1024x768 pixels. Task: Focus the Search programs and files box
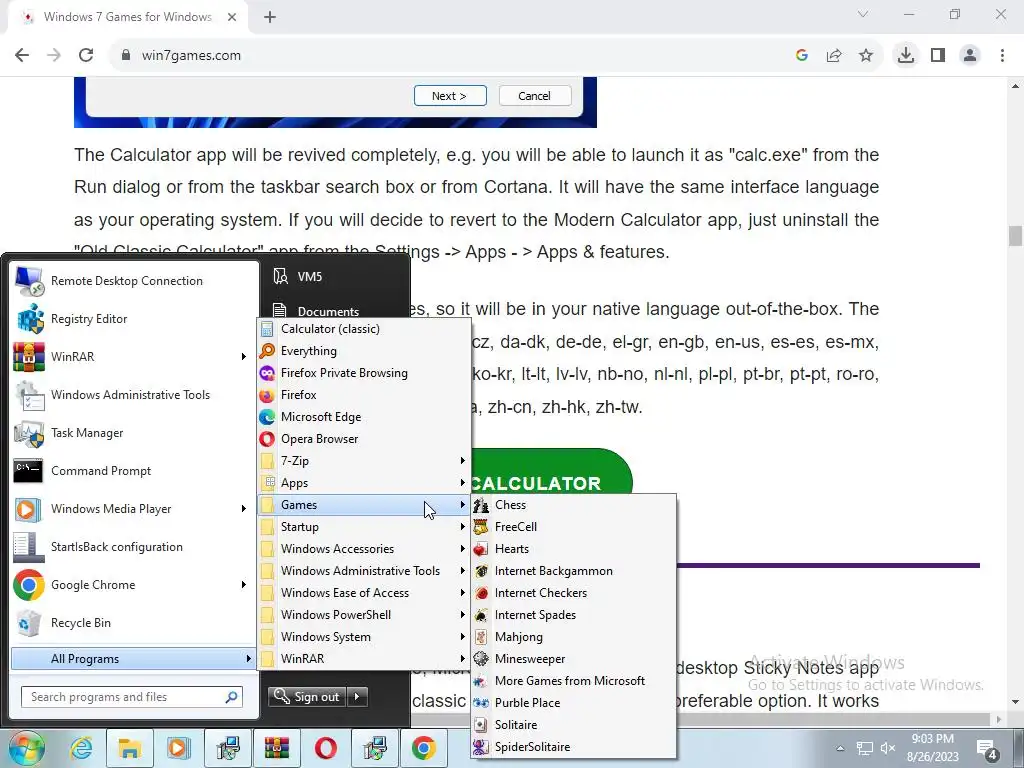[132, 697]
